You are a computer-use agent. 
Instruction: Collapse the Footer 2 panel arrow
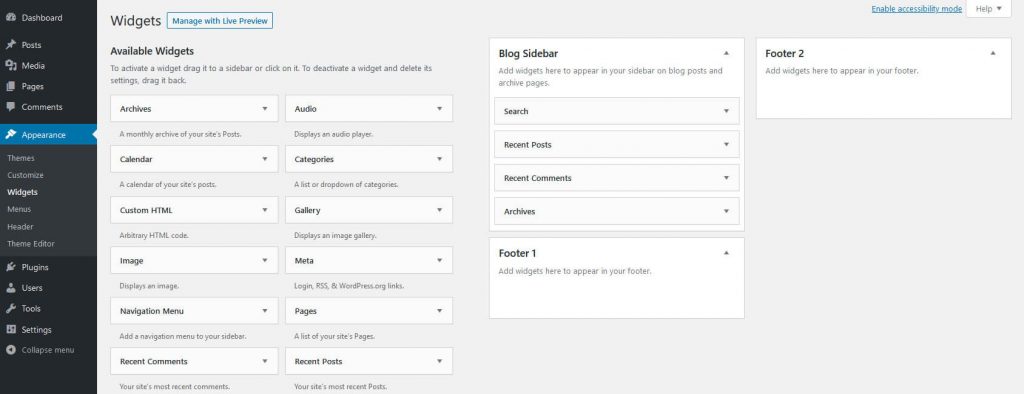993,53
